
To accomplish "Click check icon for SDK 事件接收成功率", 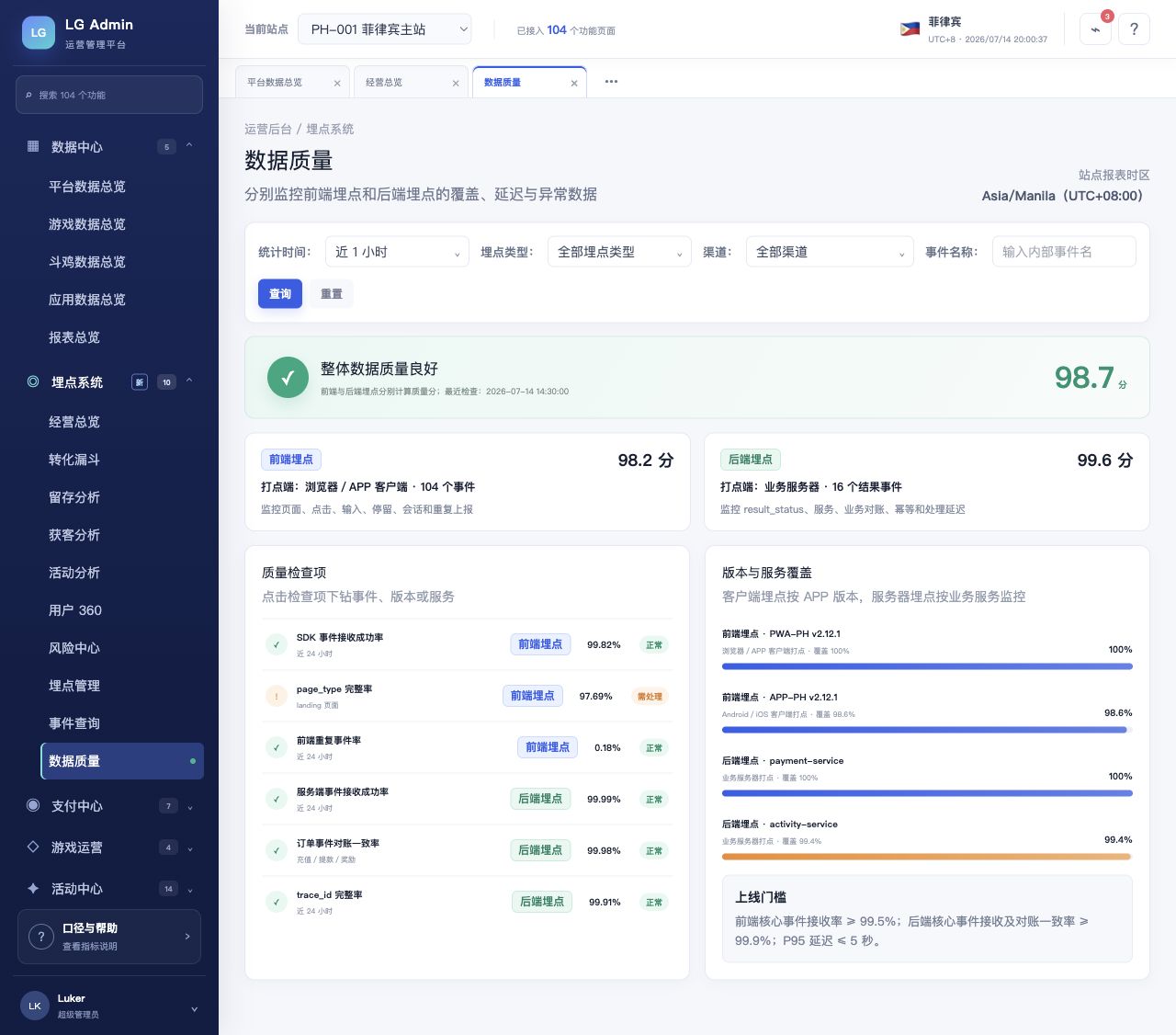I will [276, 644].
